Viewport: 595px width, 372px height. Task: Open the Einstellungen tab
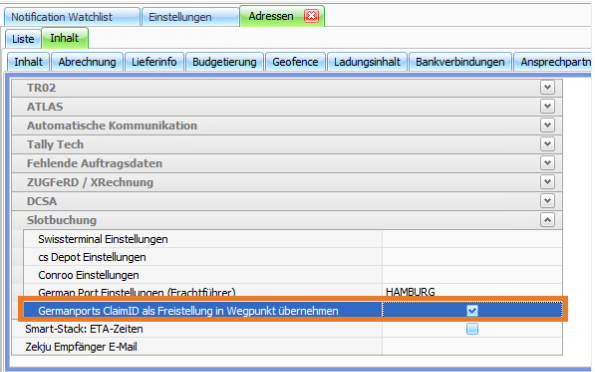[x=189, y=17]
